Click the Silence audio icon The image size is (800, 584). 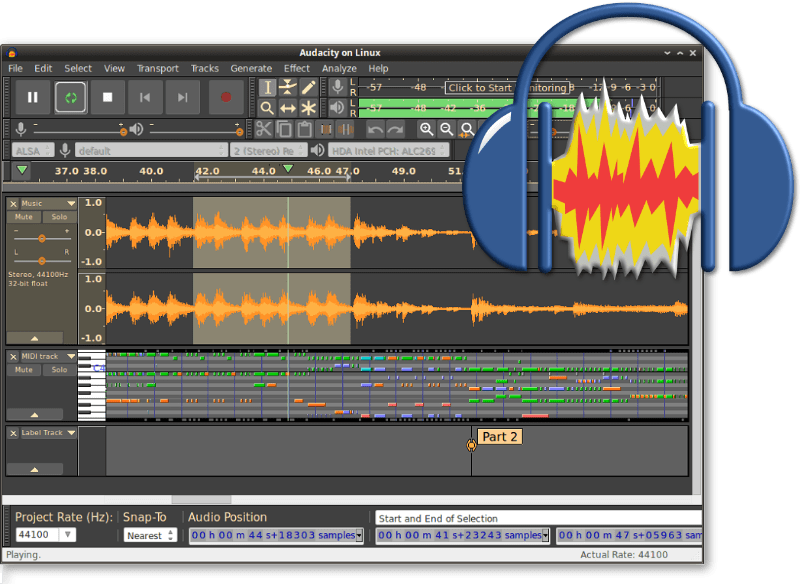pos(346,129)
